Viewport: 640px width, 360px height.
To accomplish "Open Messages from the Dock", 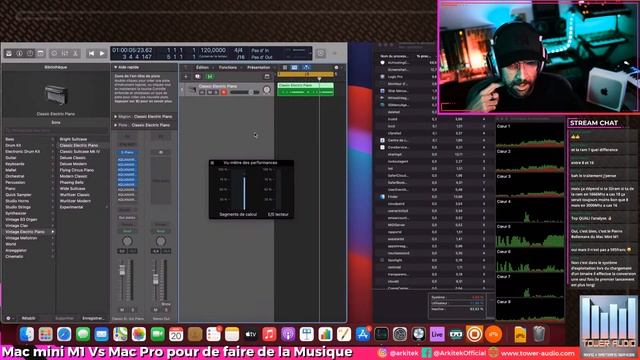I will 83,334.
